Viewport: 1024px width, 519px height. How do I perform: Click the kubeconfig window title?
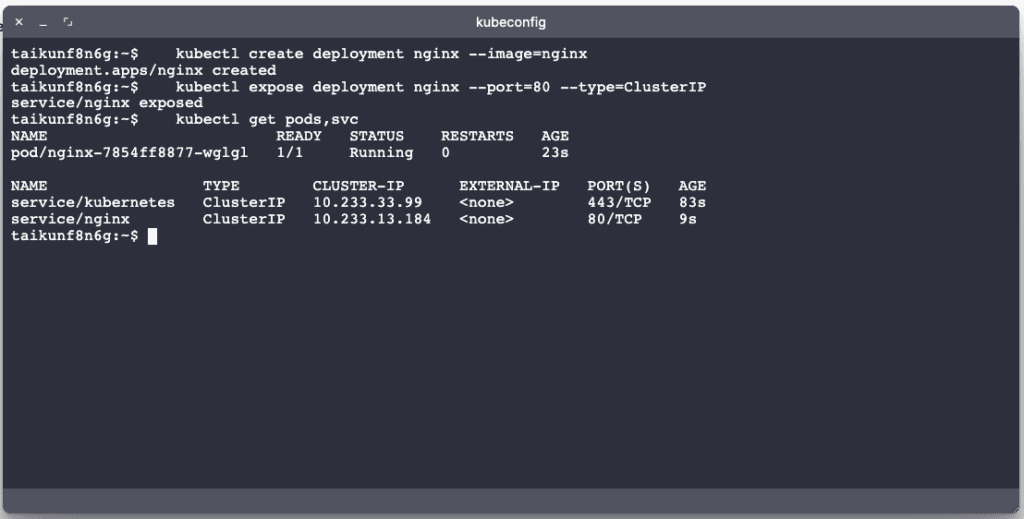511,22
